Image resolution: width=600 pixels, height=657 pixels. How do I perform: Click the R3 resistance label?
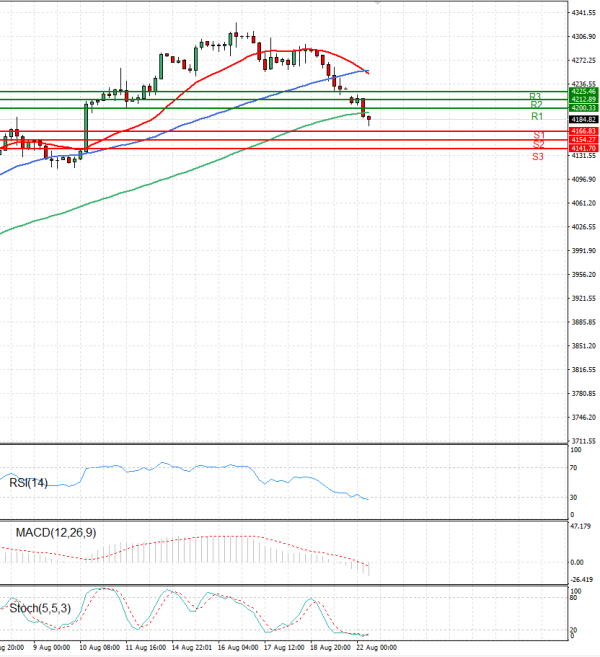pyautogui.click(x=535, y=96)
